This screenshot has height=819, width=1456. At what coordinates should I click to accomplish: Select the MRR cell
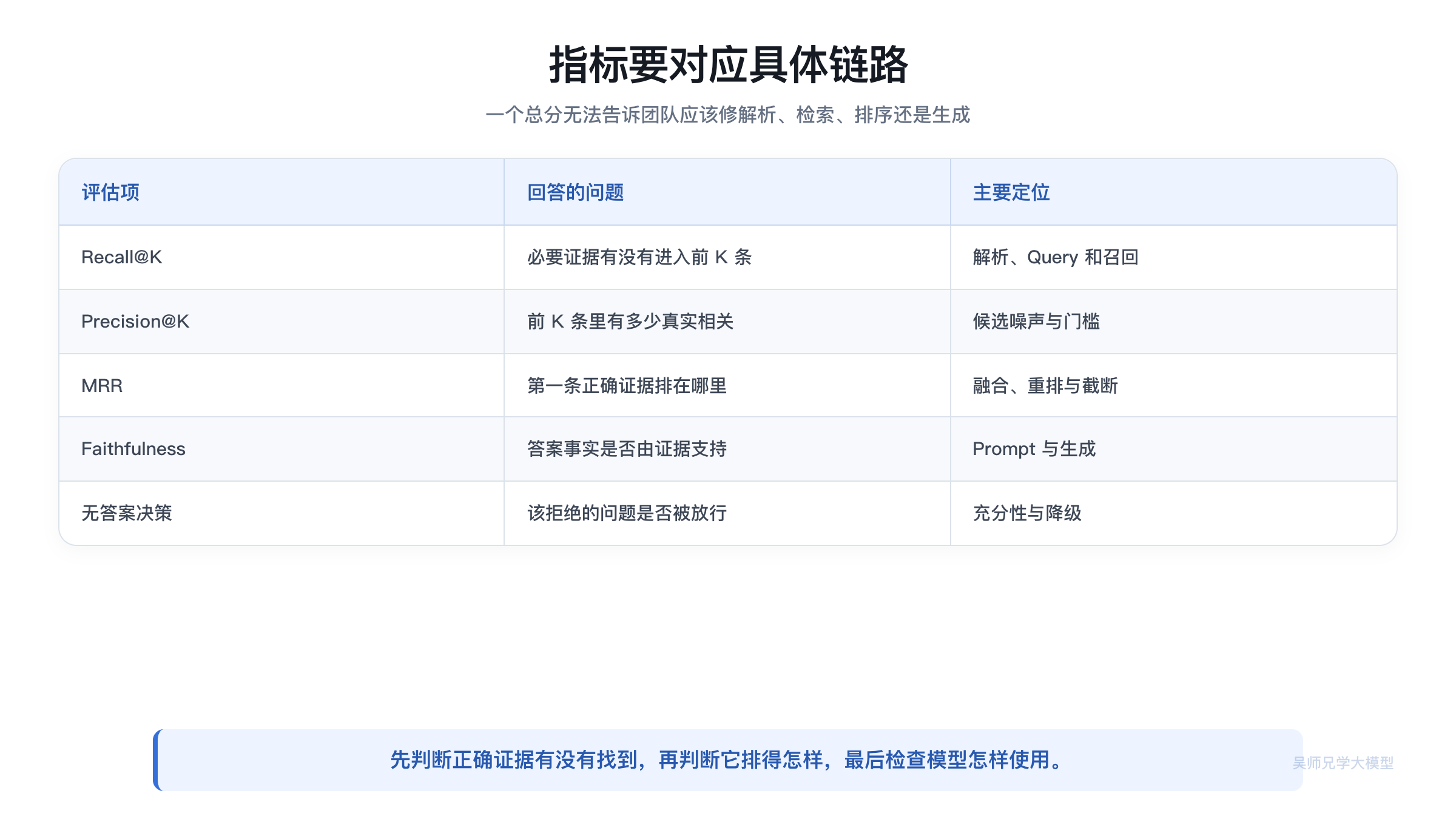click(x=281, y=385)
